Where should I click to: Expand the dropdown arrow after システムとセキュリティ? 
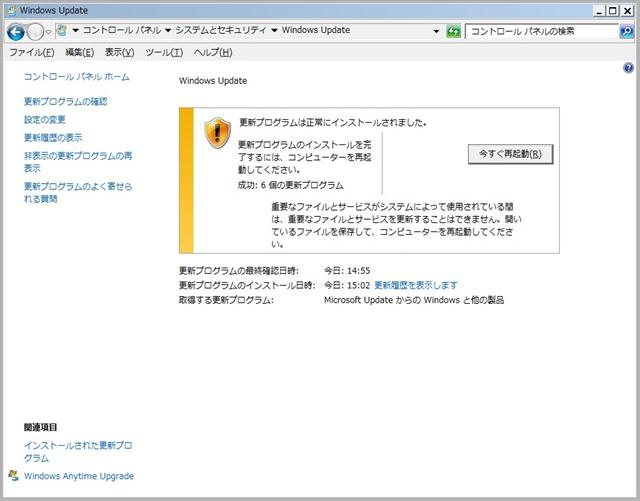click(274, 31)
